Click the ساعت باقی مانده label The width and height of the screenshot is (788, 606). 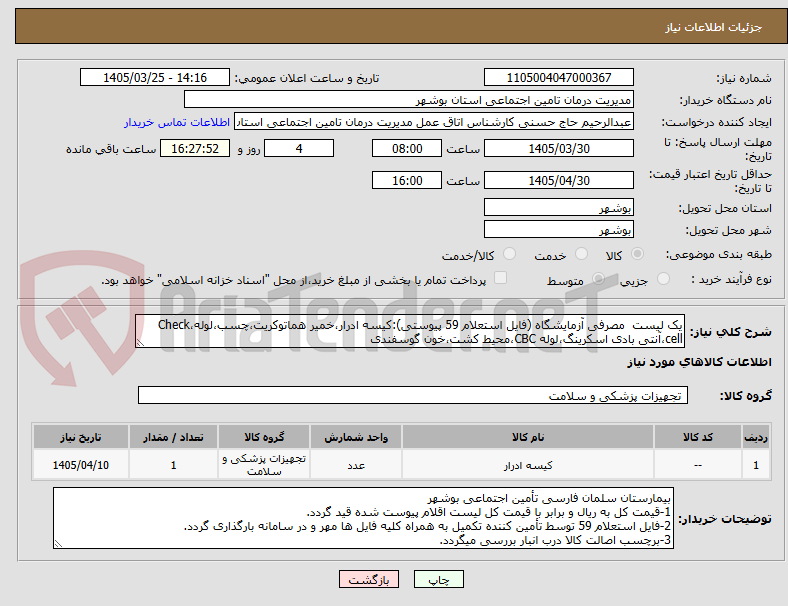pos(111,149)
